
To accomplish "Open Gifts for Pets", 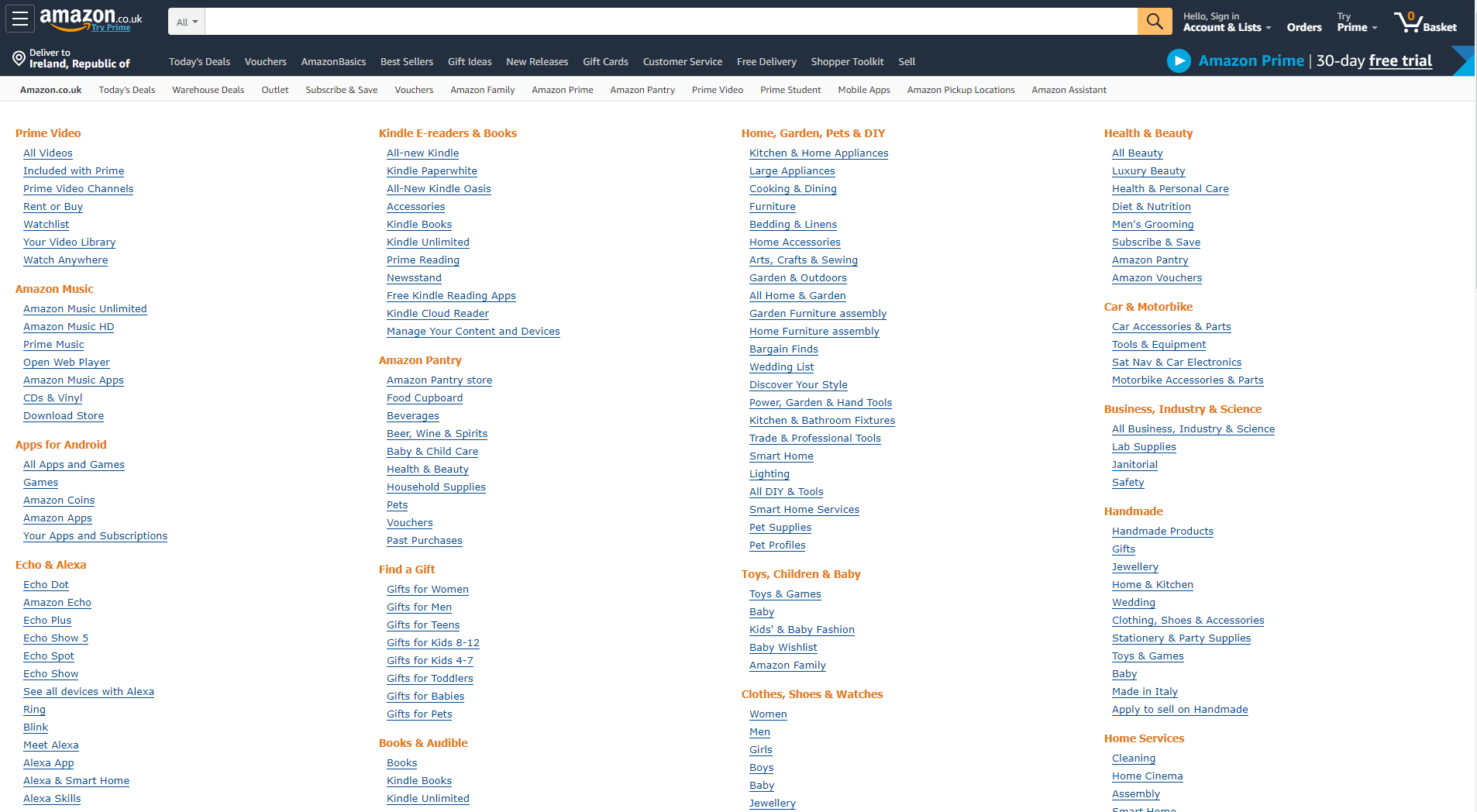I will (419, 714).
